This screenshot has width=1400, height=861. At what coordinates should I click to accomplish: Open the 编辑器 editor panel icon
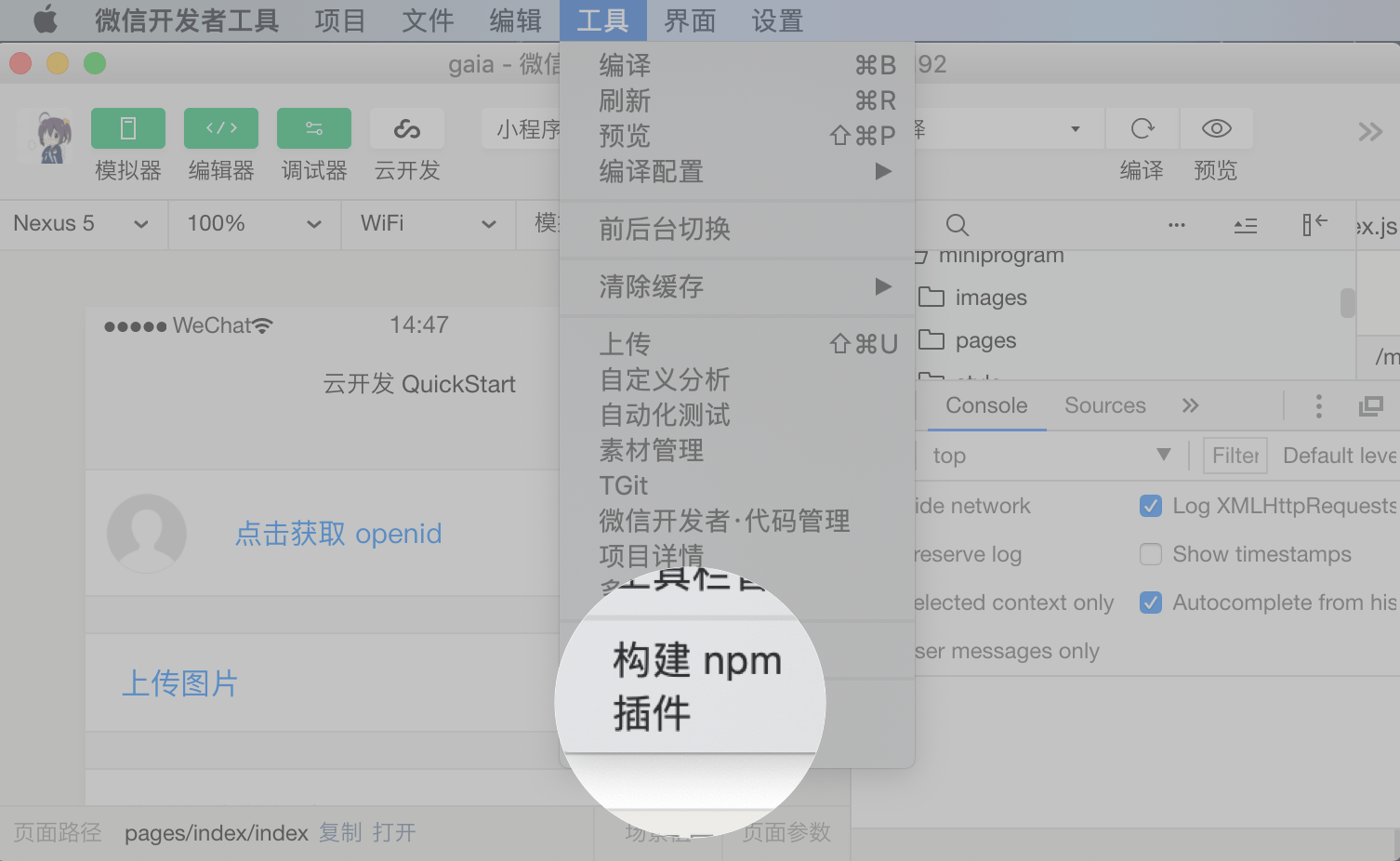coord(220,128)
